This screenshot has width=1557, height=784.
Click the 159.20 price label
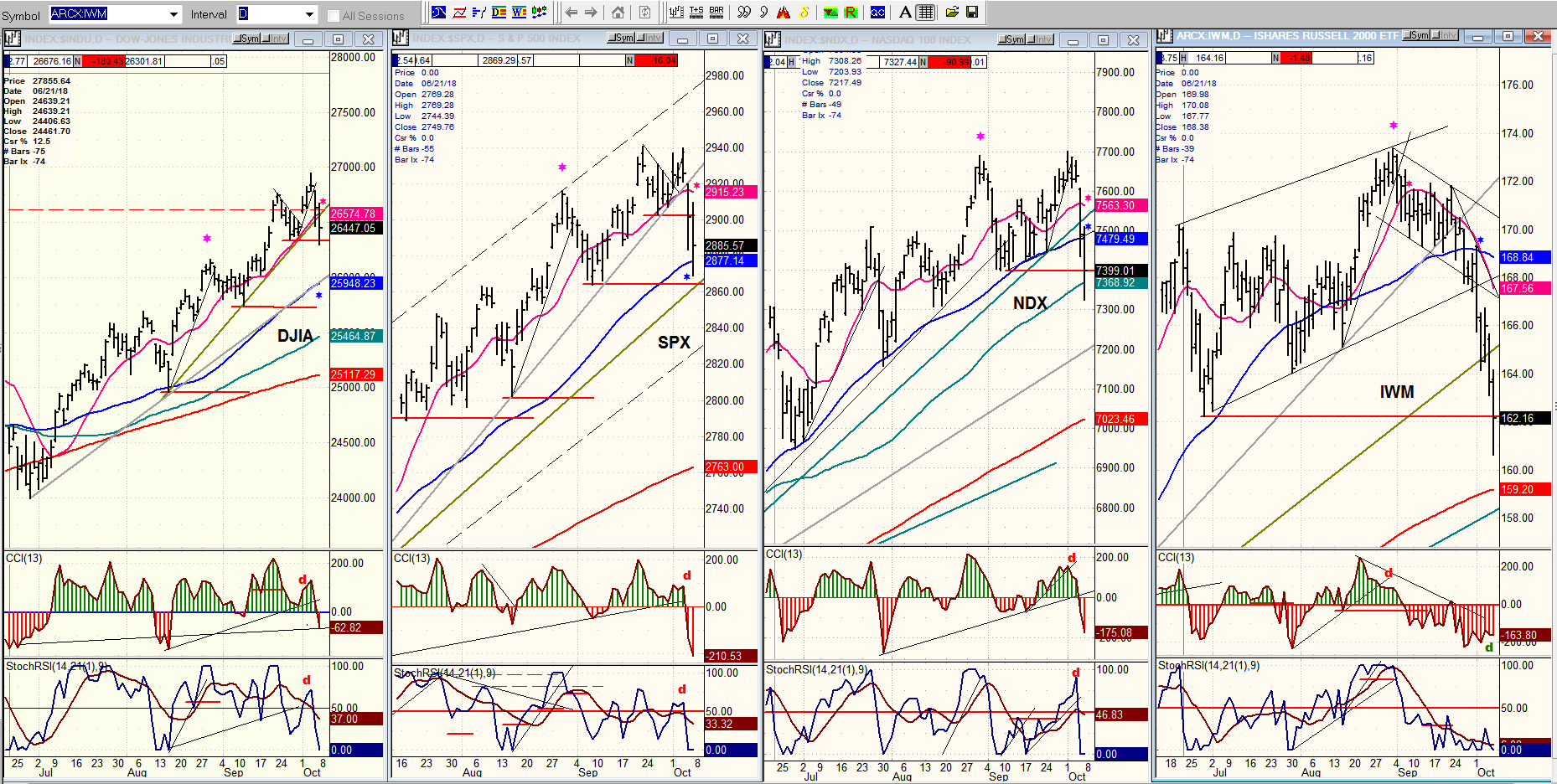coord(1523,489)
